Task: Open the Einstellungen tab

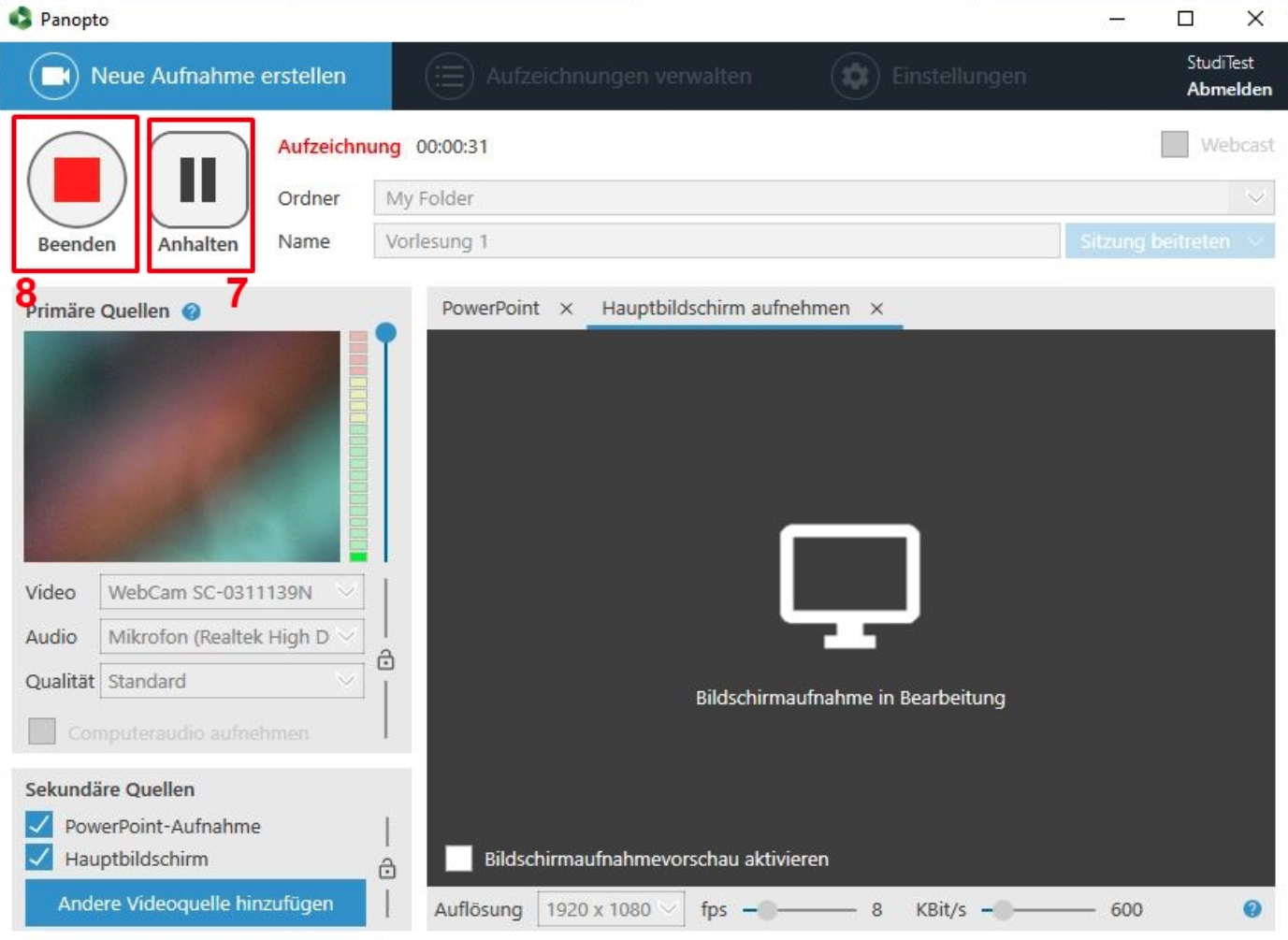Action: click(x=929, y=76)
